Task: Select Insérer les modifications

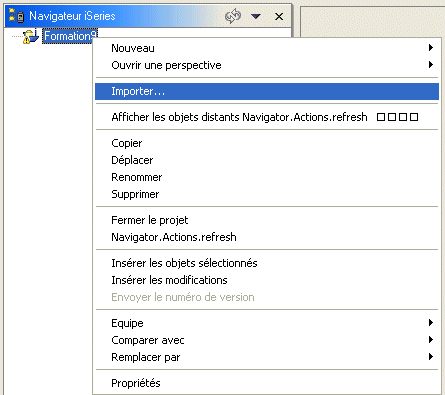Action: (267, 280)
